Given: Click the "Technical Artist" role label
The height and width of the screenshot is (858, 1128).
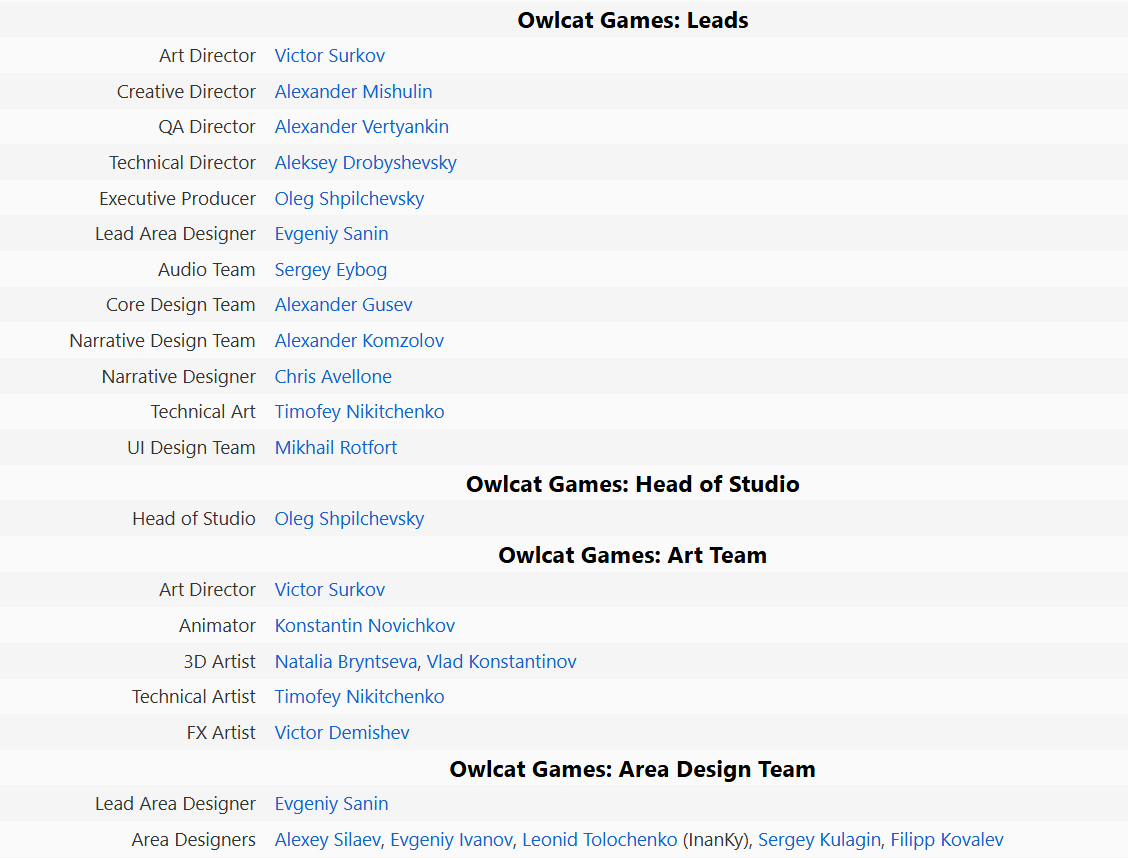Looking at the screenshot, I should pos(194,697).
